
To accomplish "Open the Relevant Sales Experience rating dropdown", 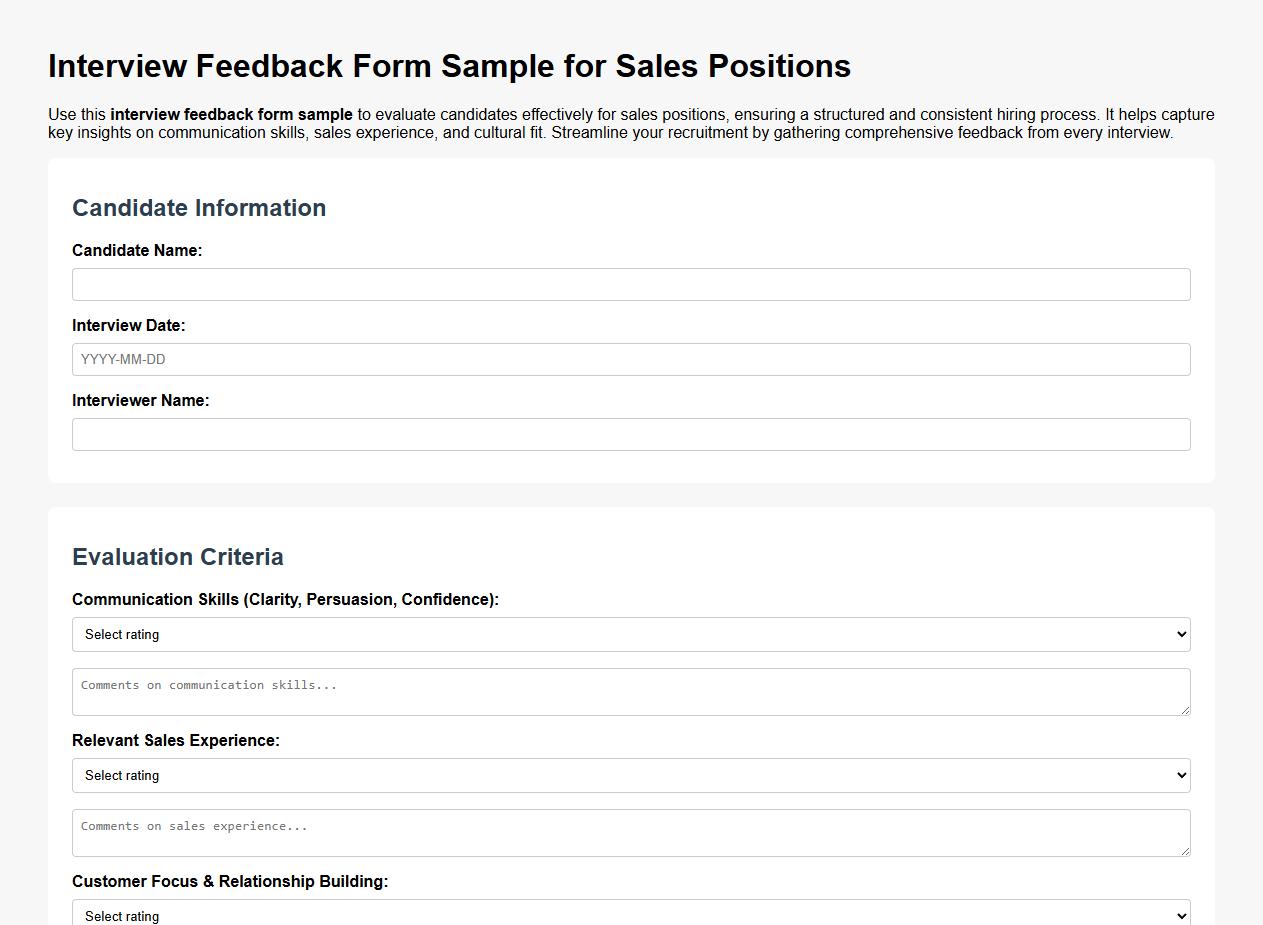I will [631, 775].
